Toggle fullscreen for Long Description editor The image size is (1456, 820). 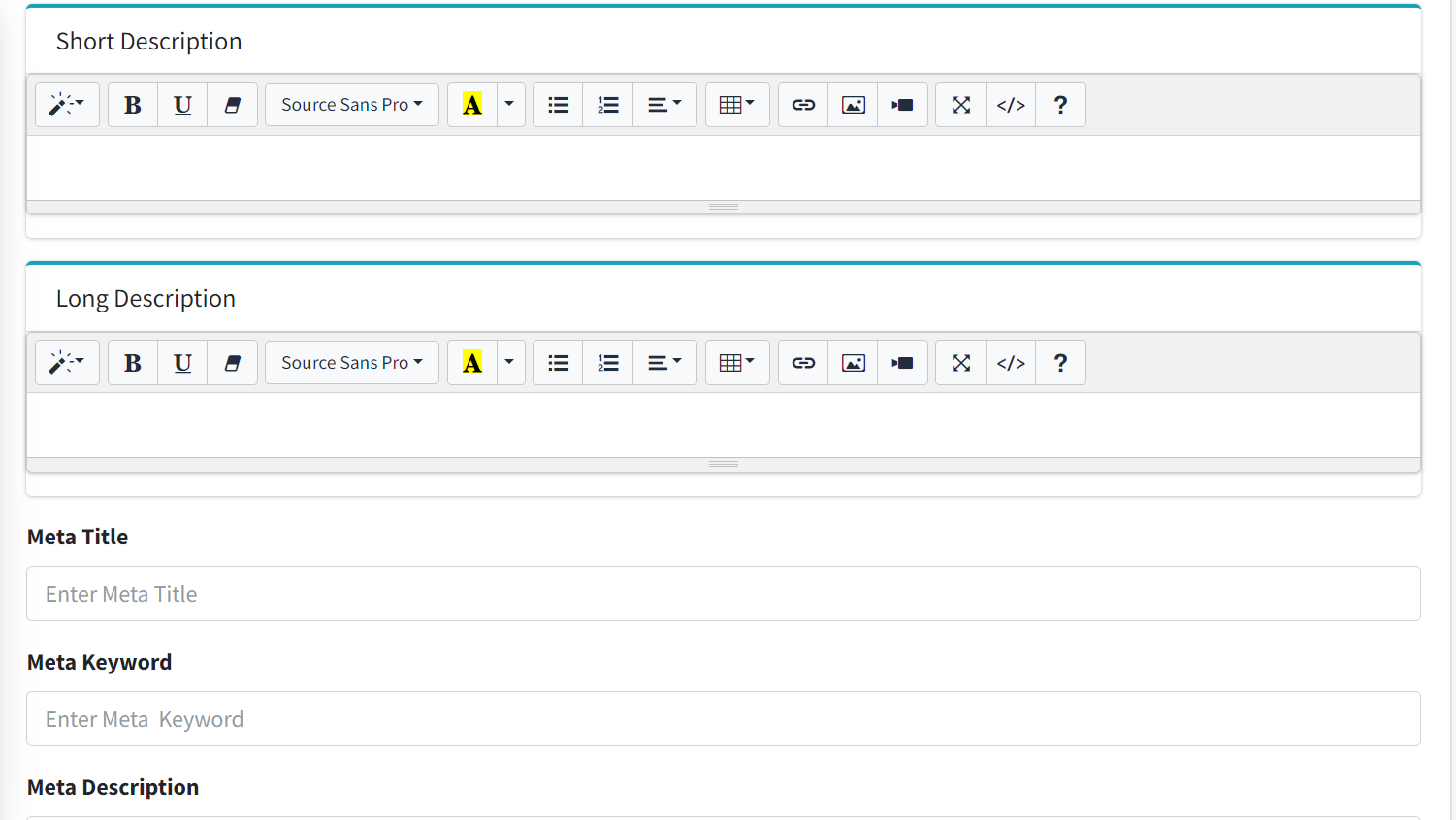tap(960, 363)
